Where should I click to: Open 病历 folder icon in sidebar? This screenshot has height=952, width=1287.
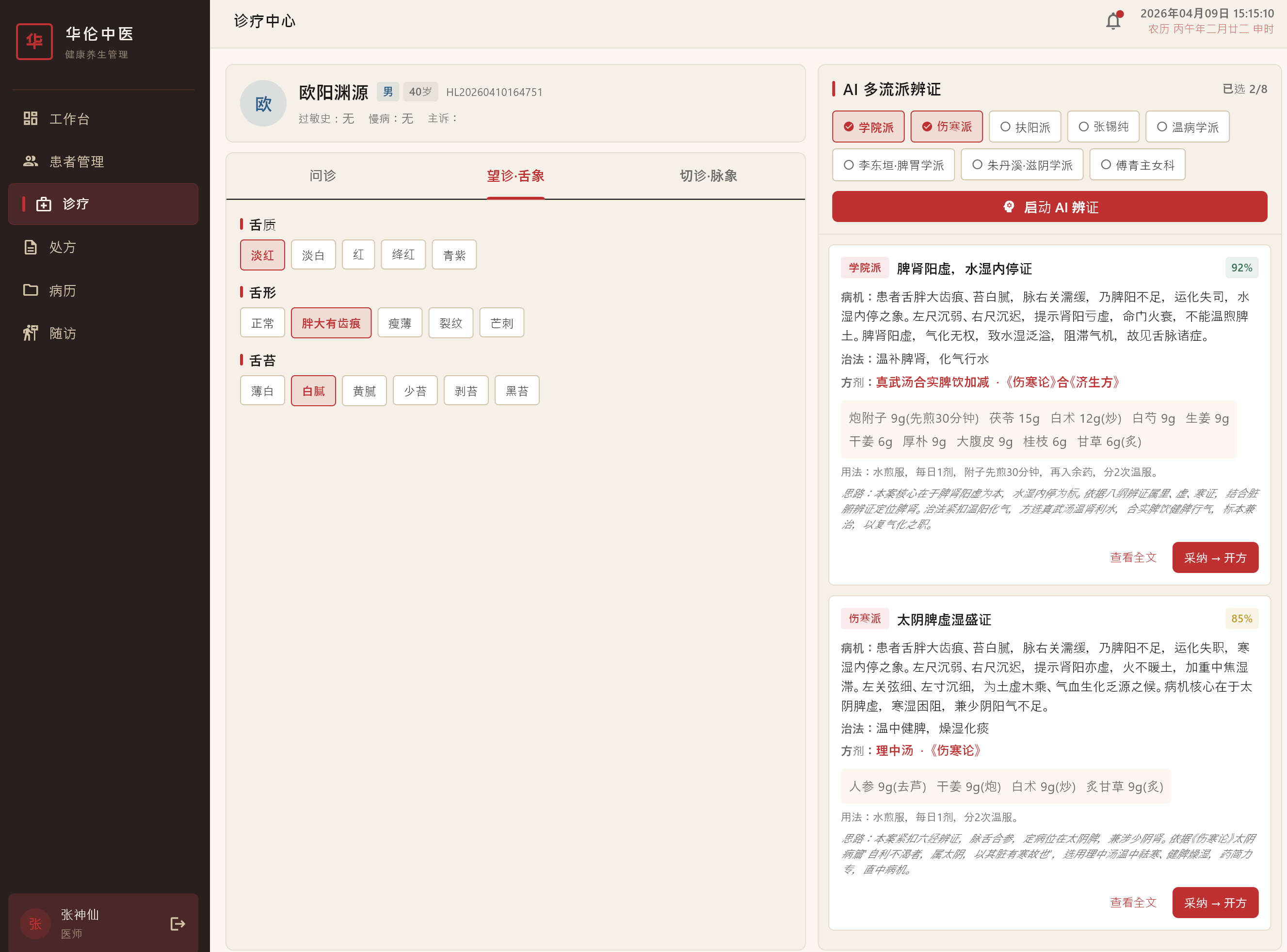click(x=30, y=290)
